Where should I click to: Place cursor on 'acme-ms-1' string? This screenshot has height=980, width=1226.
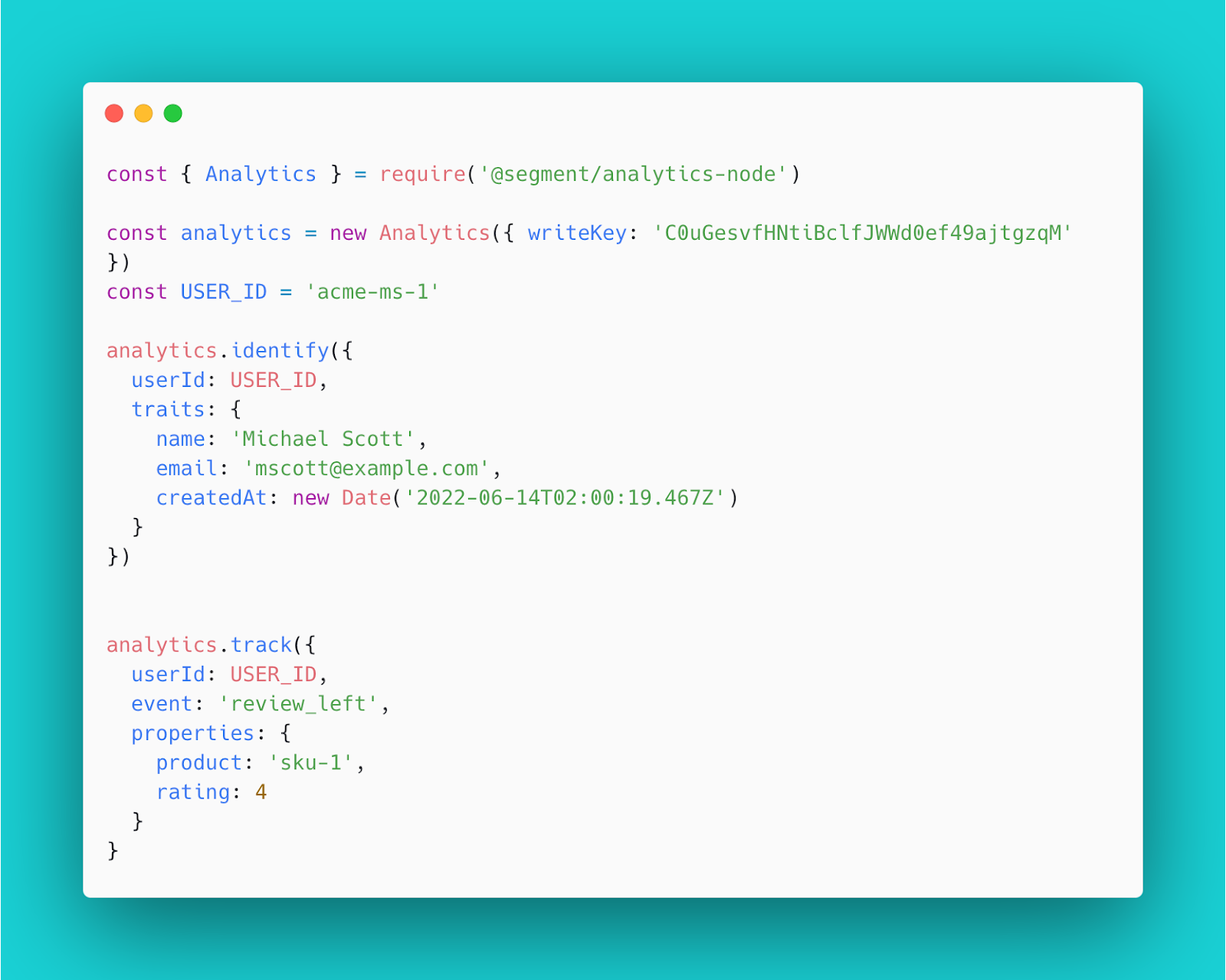372,292
